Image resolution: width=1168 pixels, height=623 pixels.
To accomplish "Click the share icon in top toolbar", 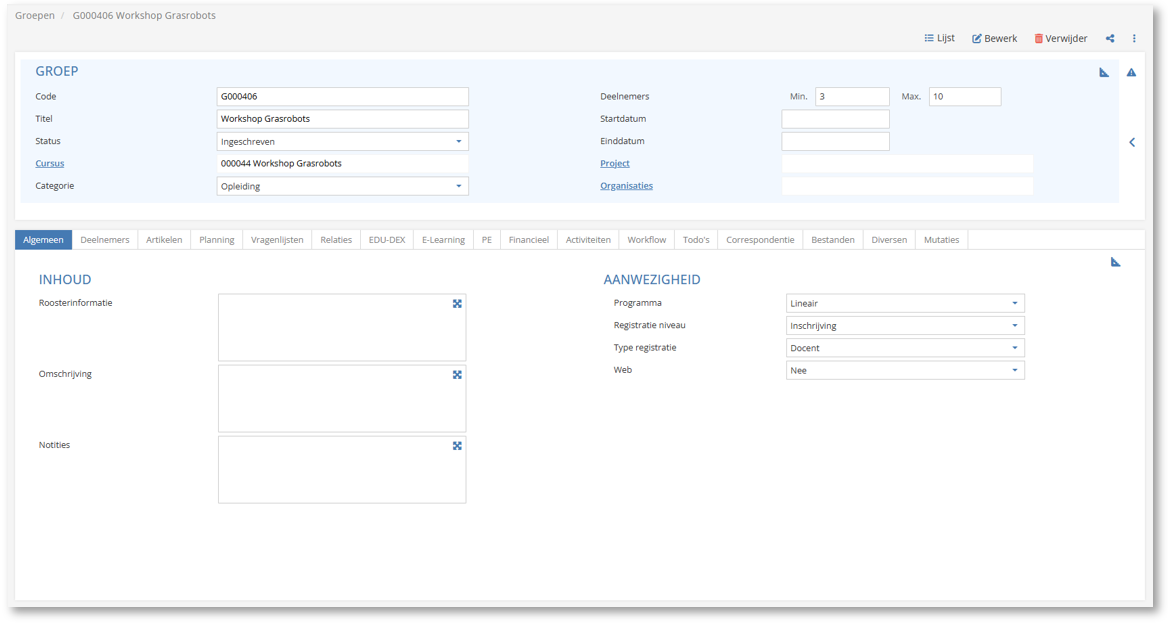I will pos(1110,39).
